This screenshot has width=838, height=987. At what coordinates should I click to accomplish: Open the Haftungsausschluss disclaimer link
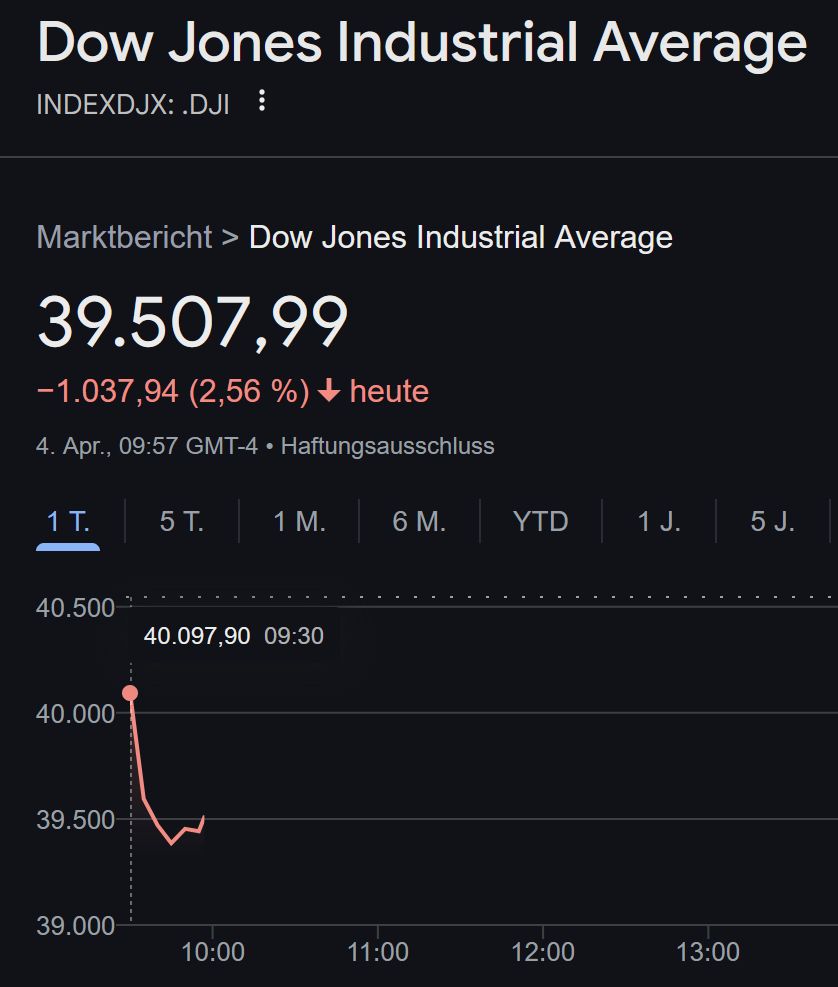click(x=388, y=446)
